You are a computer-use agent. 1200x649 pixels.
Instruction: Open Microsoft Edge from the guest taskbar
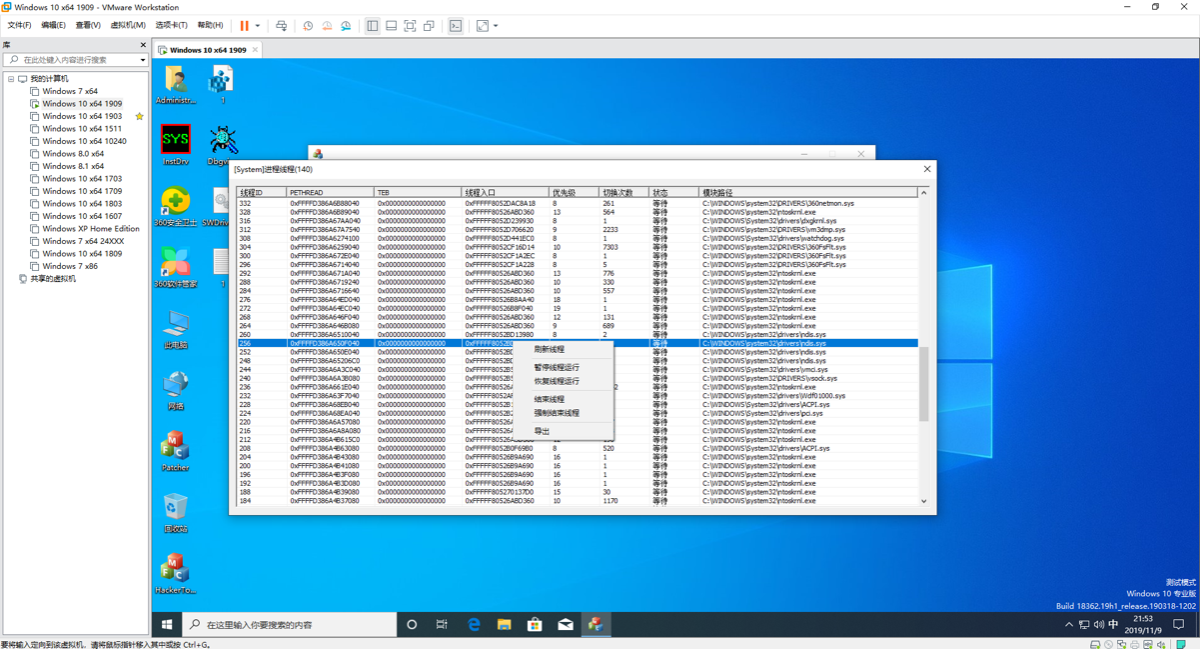pyautogui.click(x=474, y=624)
